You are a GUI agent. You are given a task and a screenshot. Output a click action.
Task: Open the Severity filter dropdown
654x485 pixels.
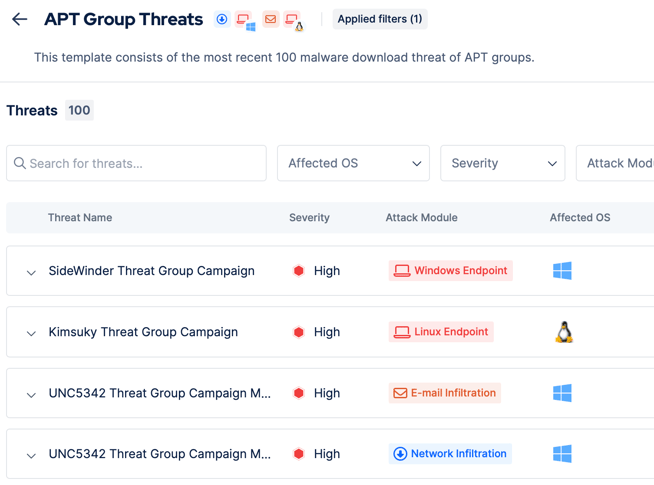(502, 163)
